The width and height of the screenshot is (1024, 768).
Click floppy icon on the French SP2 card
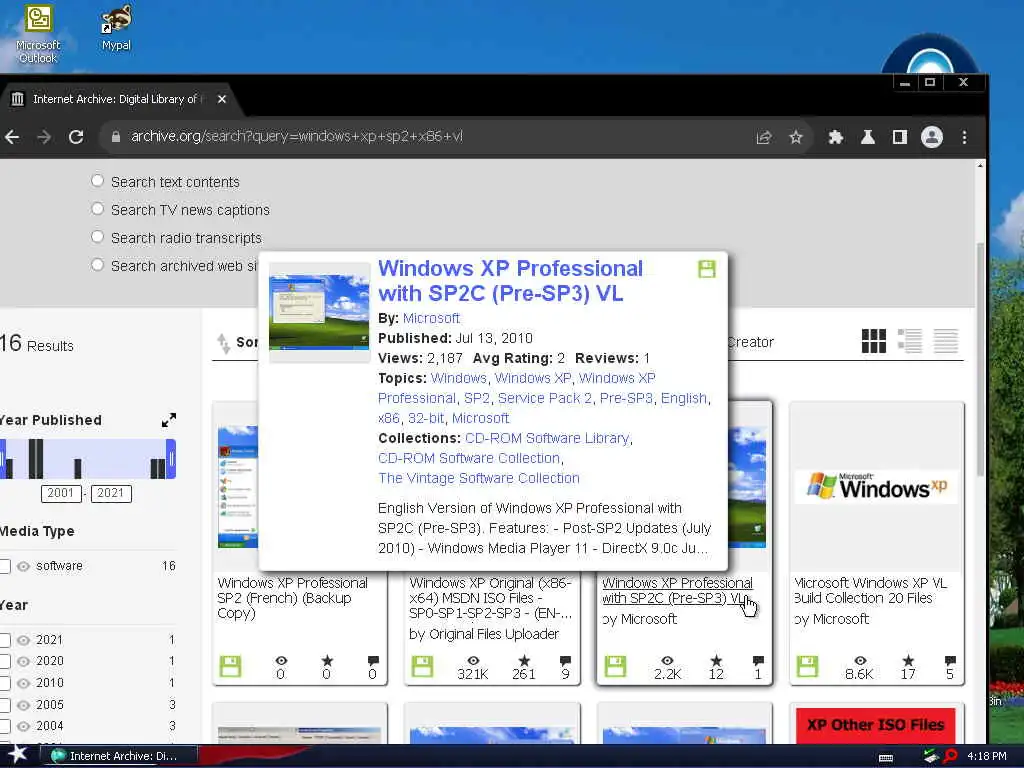click(x=230, y=667)
